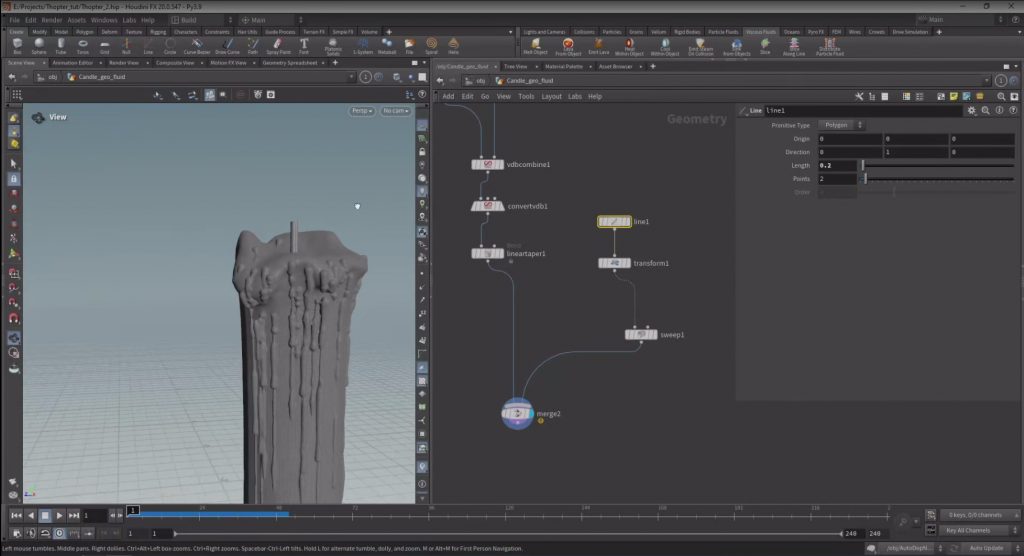Click the obj path button in viewport
The width and height of the screenshot is (1024, 556).
[48, 77]
